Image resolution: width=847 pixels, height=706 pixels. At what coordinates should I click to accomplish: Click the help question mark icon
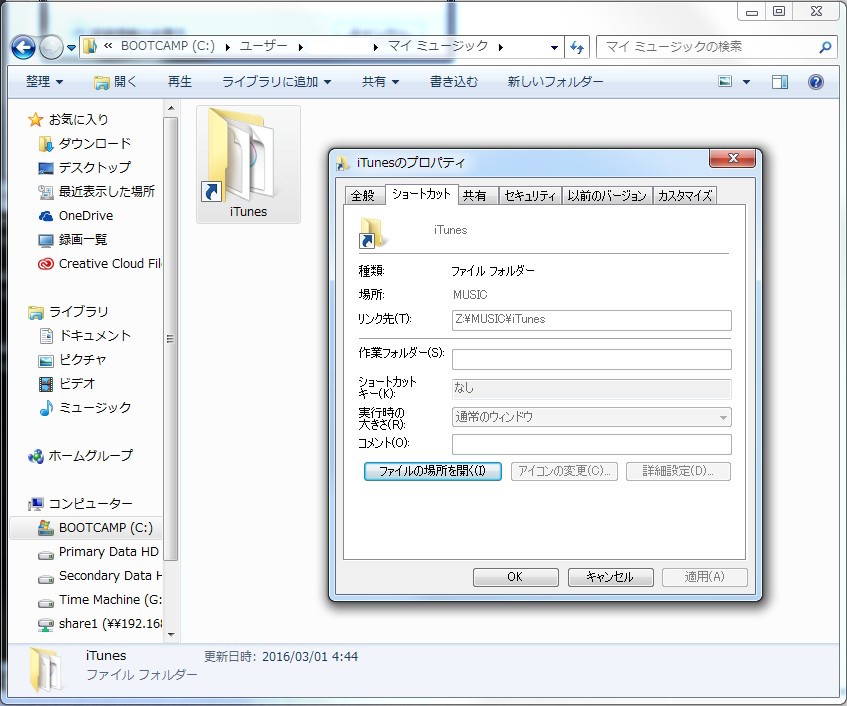coord(816,82)
